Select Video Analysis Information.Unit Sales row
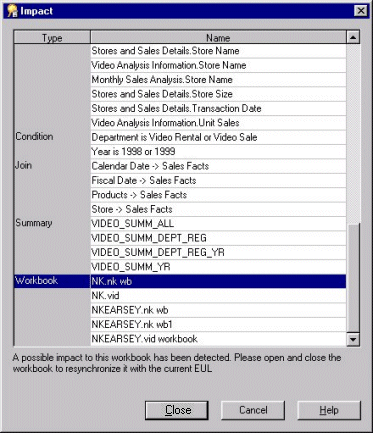Viewport: 373px width, 433px height. [218, 123]
